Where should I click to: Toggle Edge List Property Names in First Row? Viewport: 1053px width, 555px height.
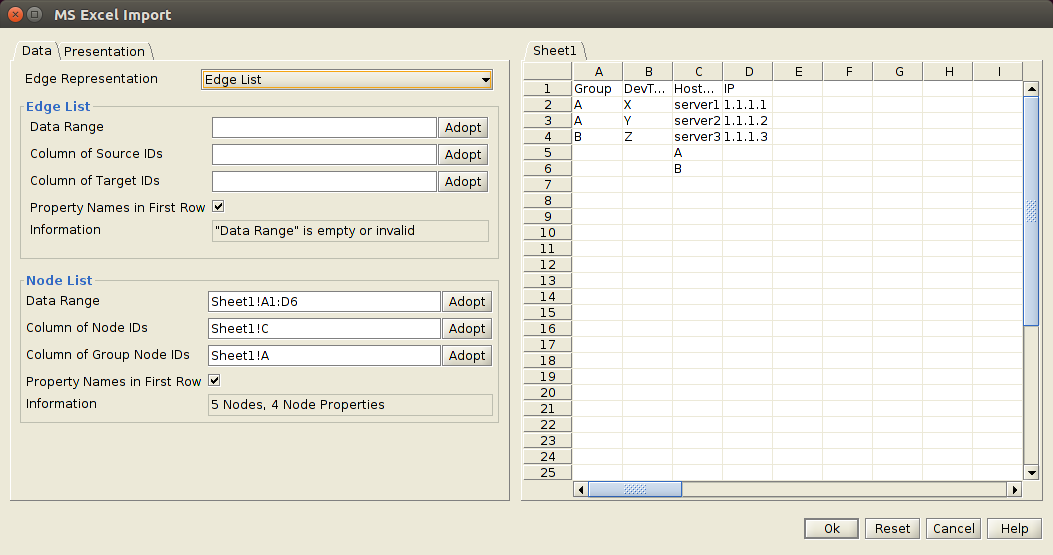(x=218, y=206)
